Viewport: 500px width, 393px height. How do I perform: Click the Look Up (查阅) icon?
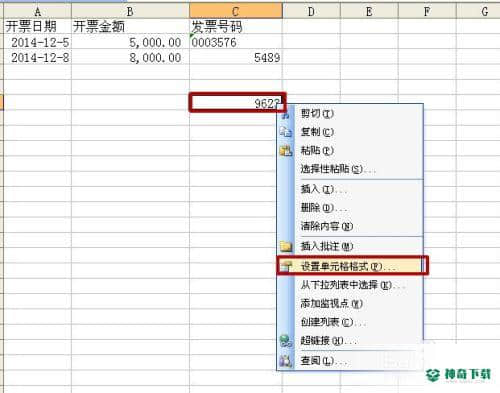[x=286, y=361]
